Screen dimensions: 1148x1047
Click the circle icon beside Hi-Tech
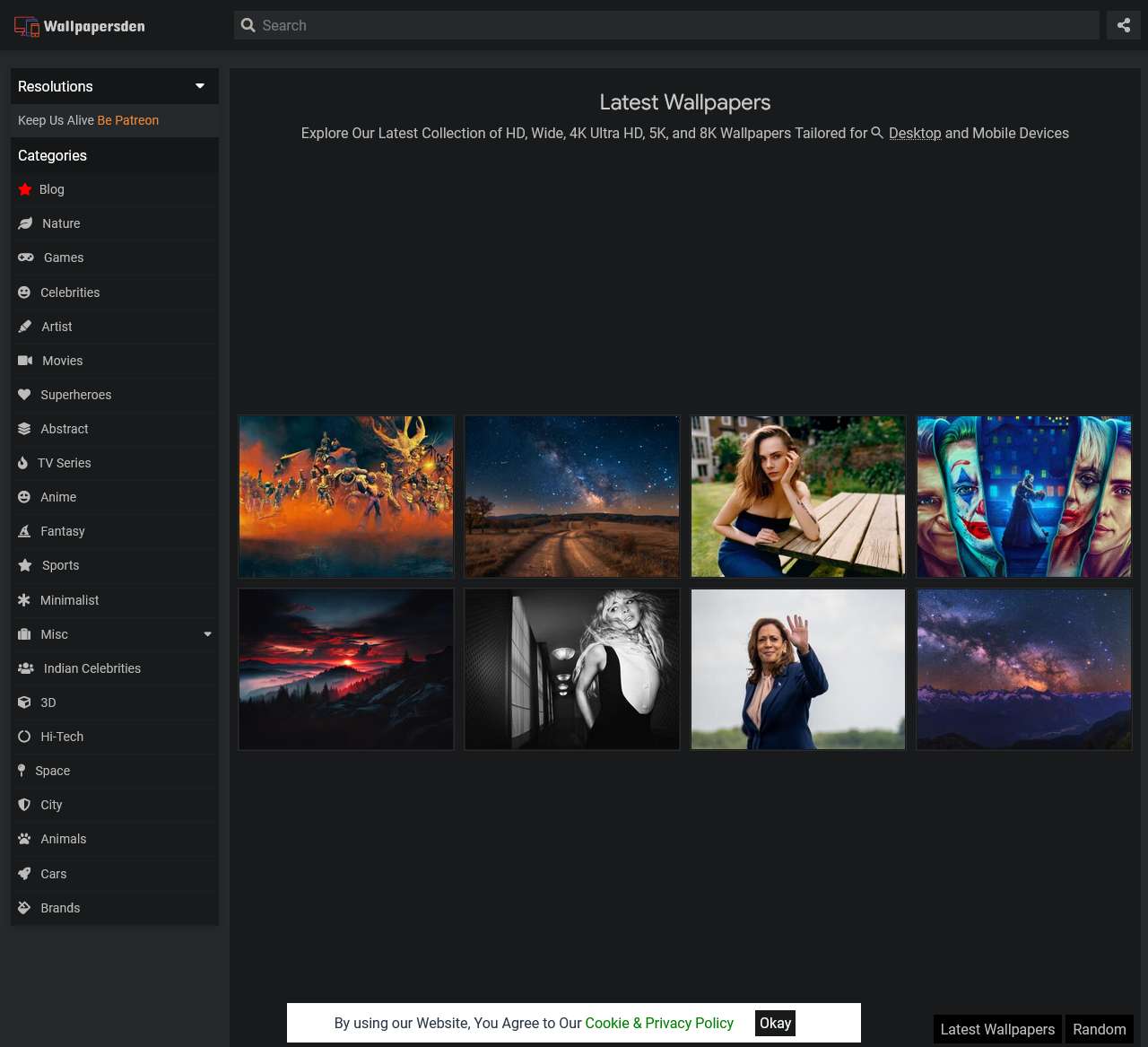24,737
